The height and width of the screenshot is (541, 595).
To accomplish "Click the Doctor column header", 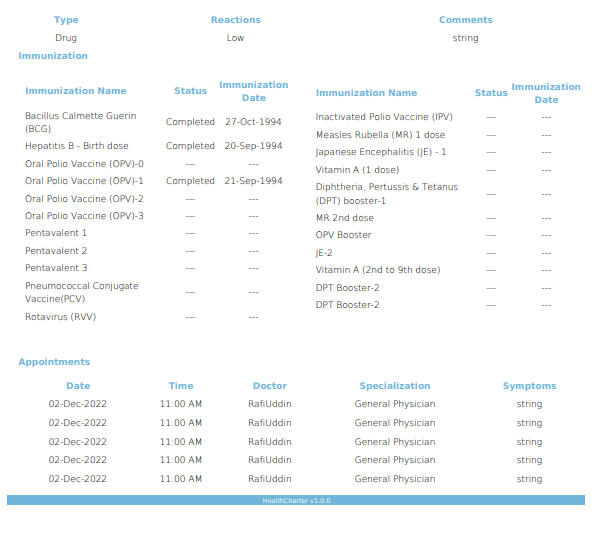I will [270, 386].
